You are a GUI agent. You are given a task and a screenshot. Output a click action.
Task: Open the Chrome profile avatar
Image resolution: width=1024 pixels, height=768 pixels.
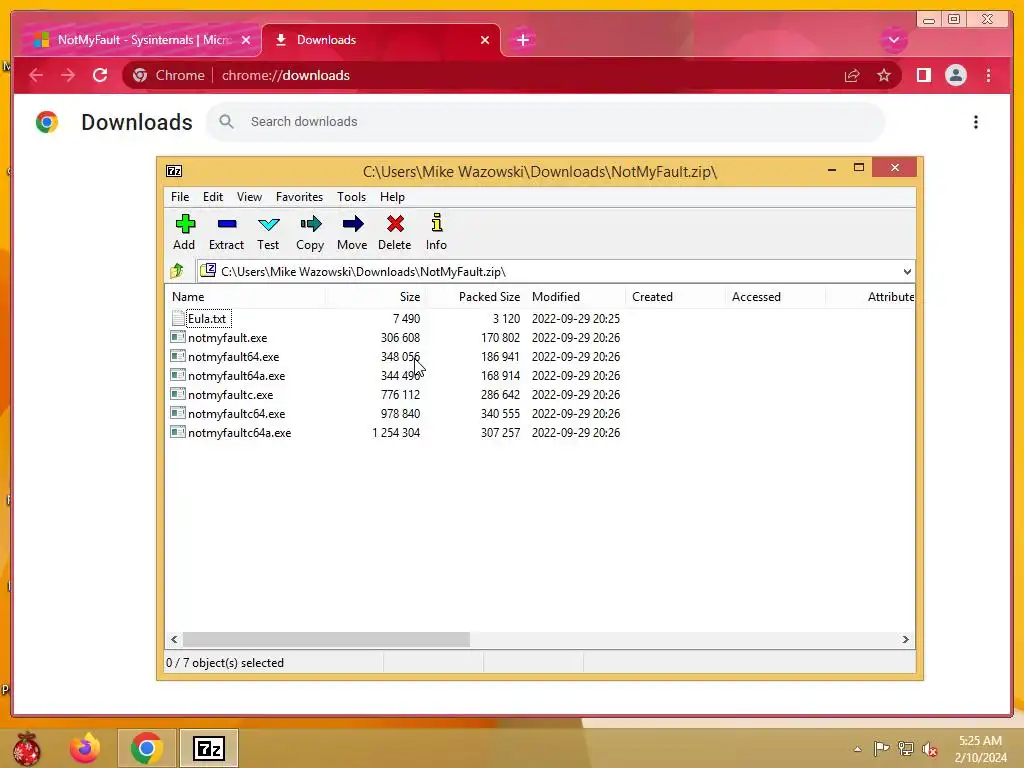pos(955,75)
